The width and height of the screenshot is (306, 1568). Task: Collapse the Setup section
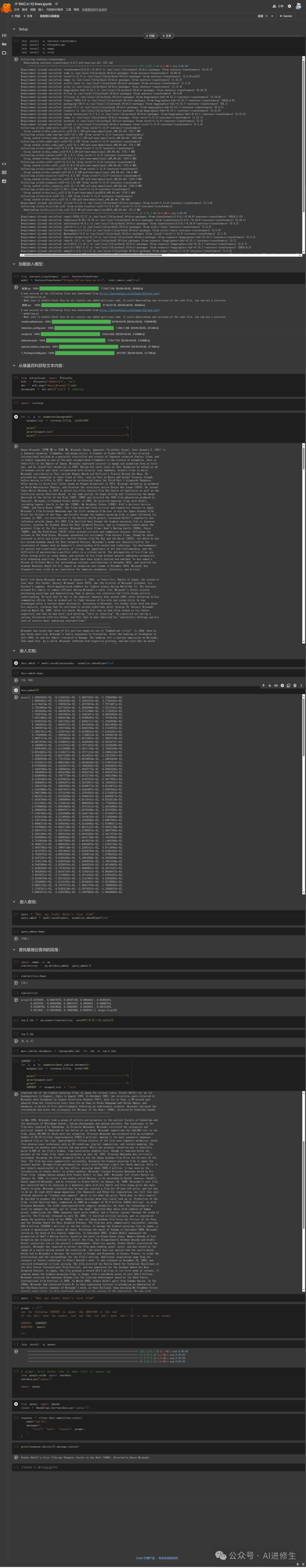(14, 29)
